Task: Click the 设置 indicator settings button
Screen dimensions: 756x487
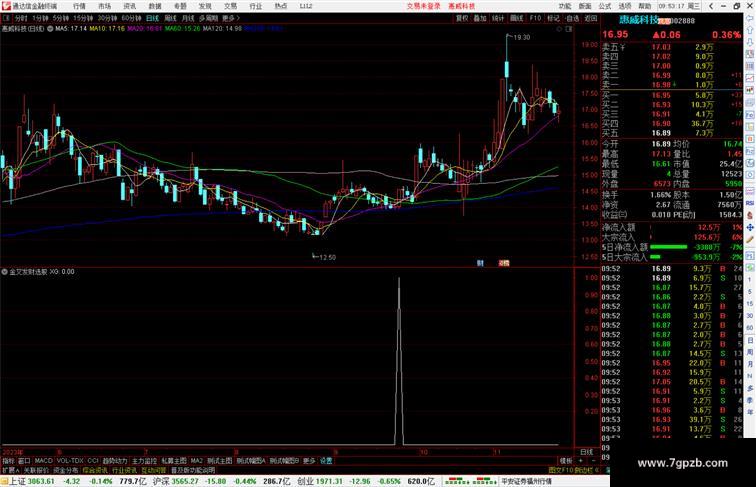Action: (326, 461)
